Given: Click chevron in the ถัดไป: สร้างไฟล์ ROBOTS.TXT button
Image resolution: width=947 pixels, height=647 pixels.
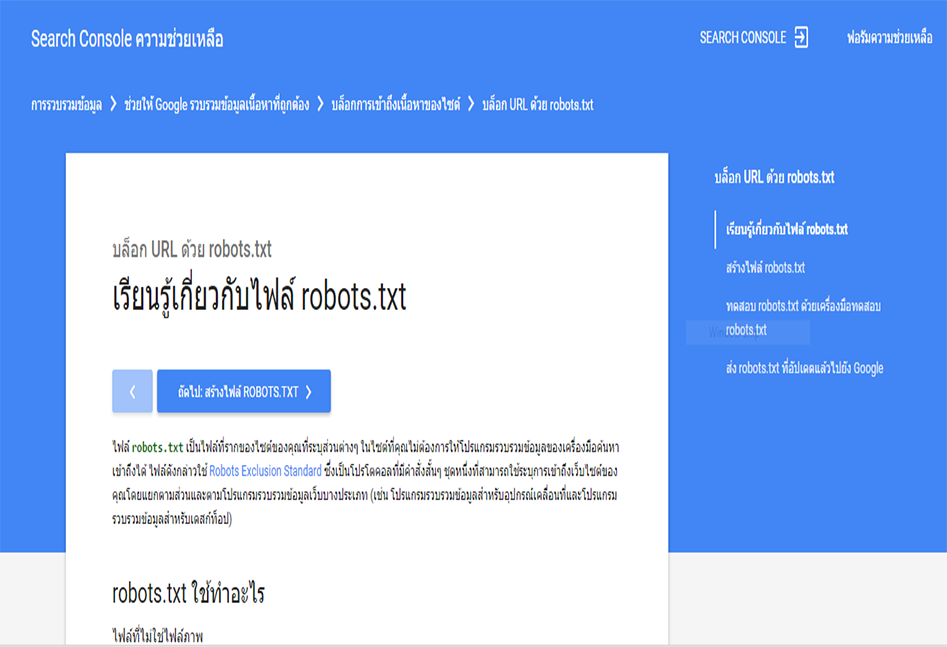Looking at the screenshot, I should pyautogui.click(x=309, y=392).
